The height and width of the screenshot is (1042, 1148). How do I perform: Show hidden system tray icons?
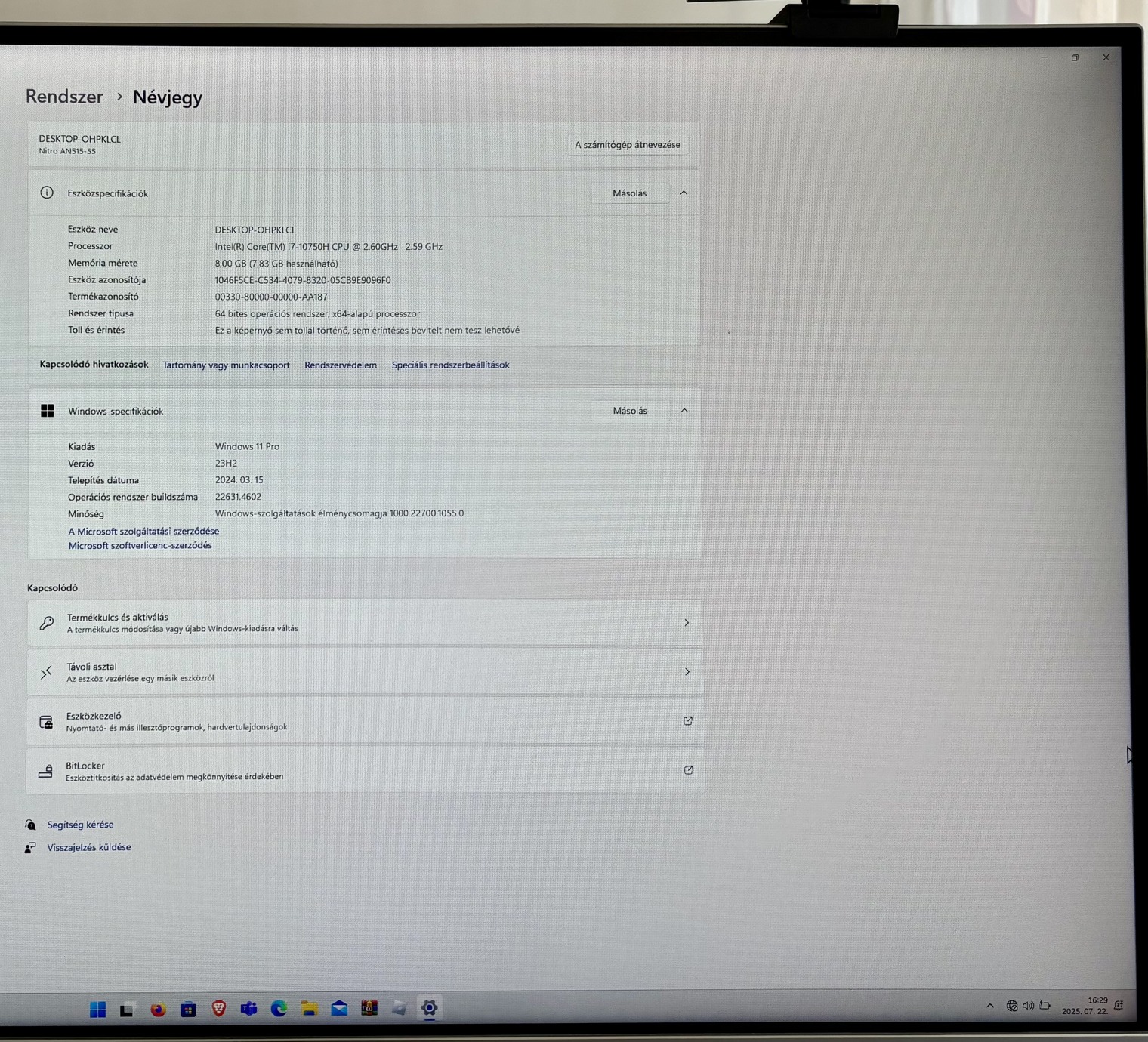coord(990,1006)
